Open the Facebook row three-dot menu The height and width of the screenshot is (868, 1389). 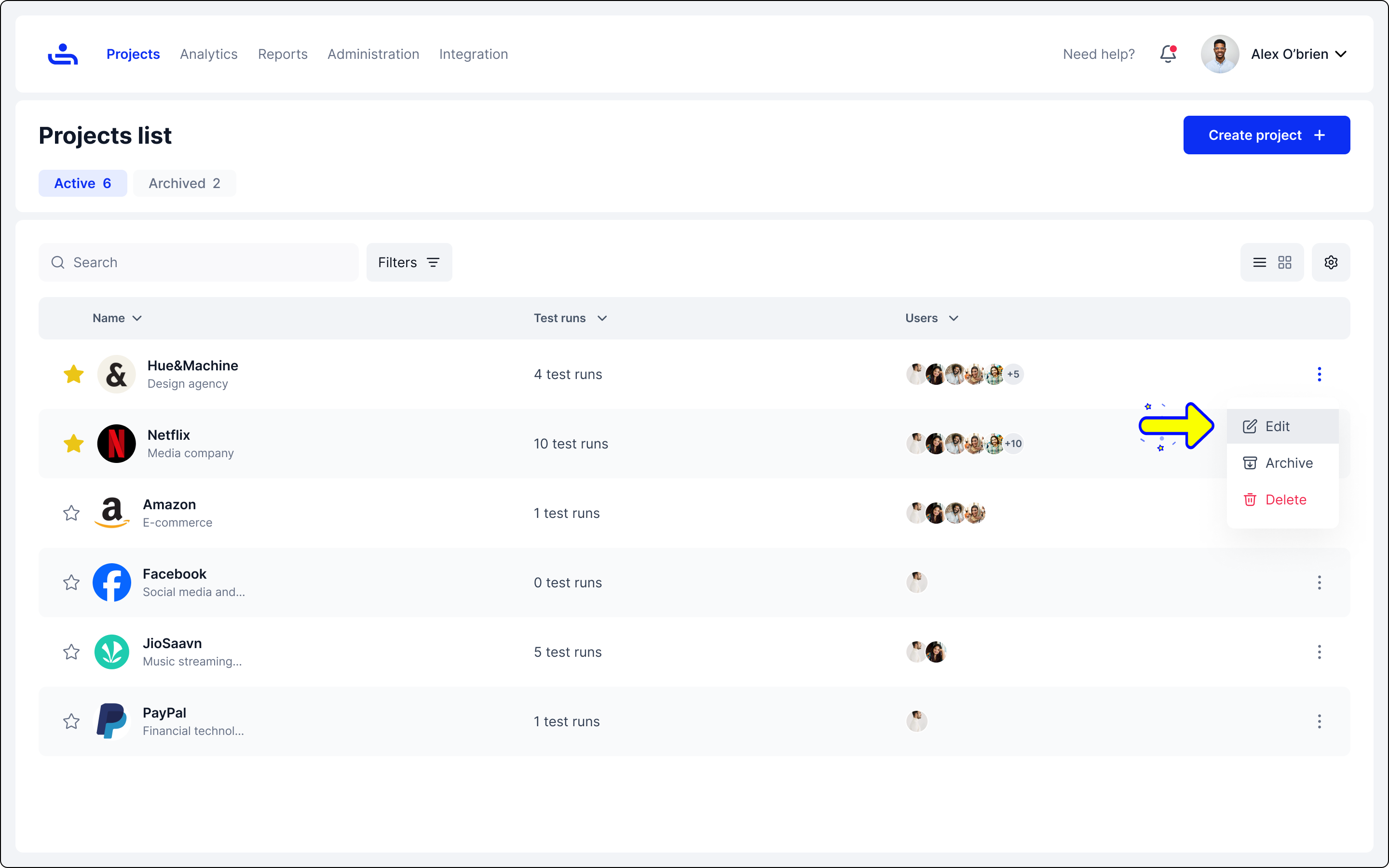pyautogui.click(x=1319, y=583)
